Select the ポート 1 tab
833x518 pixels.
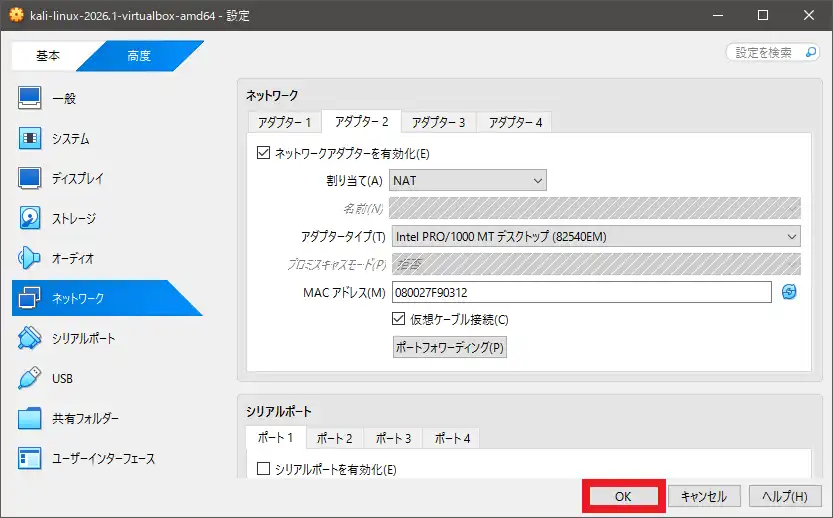276,438
